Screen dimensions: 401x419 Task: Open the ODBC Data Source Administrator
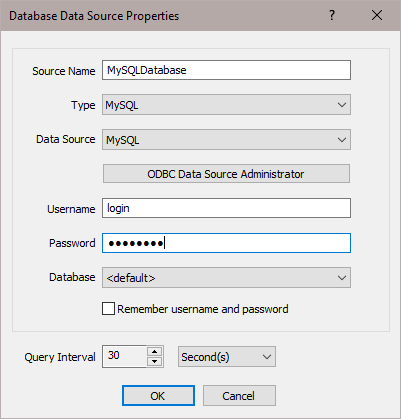tap(226, 174)
